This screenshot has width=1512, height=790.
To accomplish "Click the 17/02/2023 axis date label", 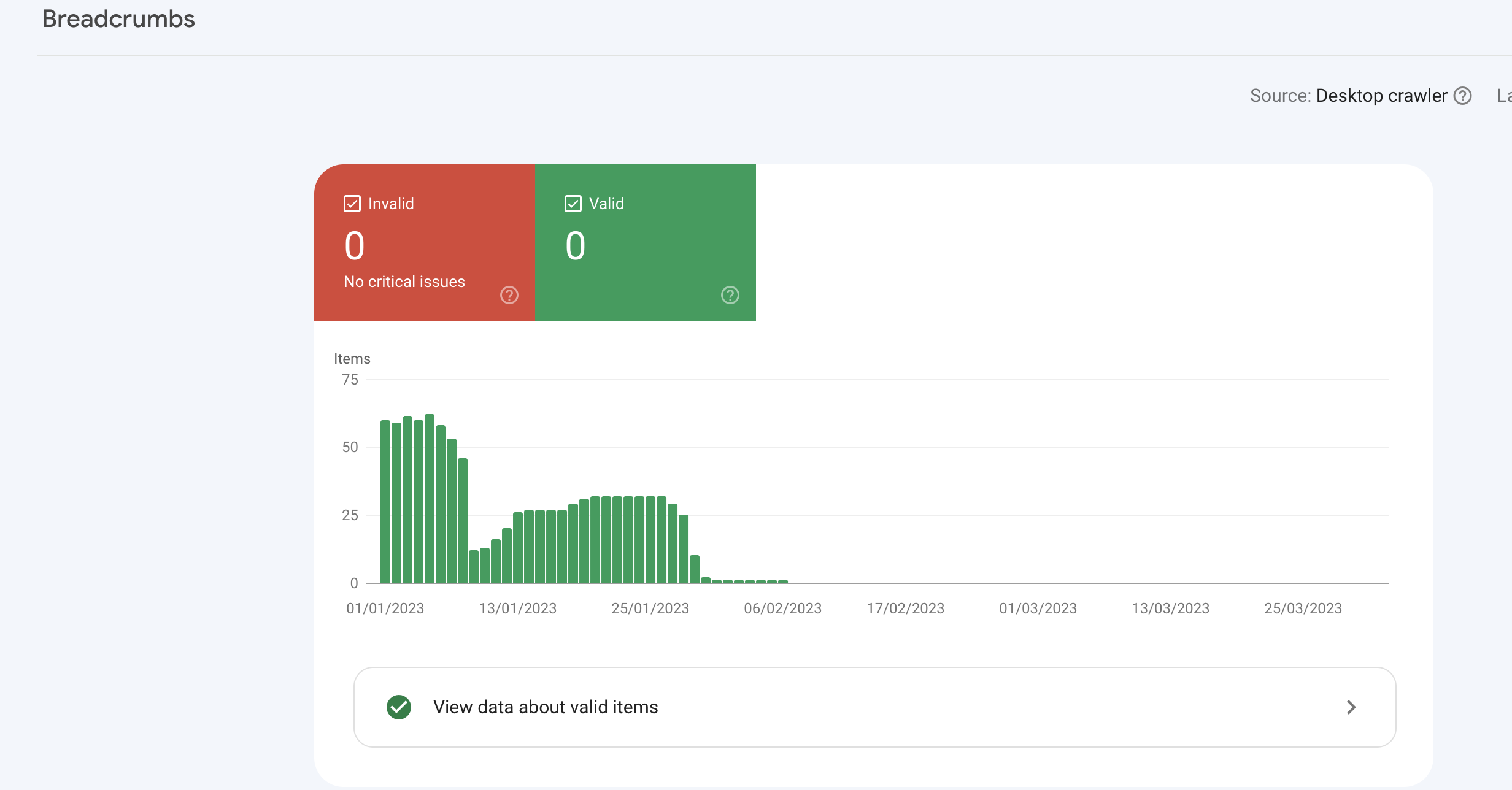I will (x=906, y=608).
